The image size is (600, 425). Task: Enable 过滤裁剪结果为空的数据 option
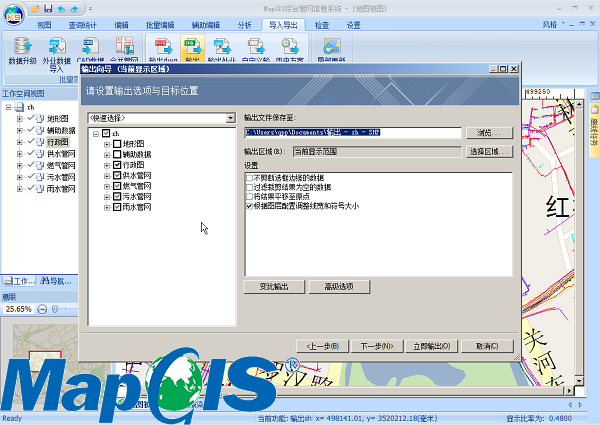click(x=249, y=187)
